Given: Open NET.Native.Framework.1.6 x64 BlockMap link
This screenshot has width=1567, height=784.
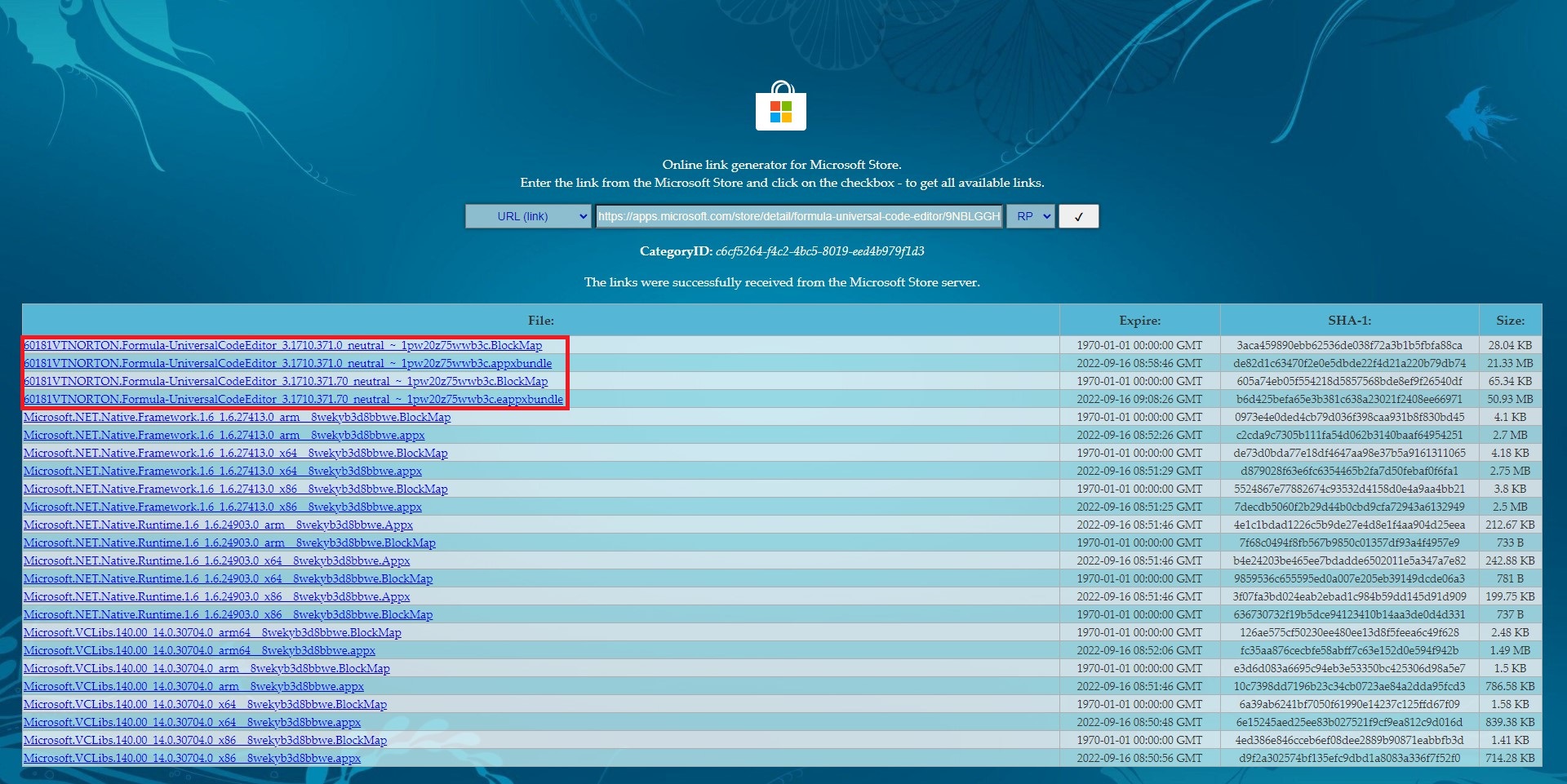Looking at the screenshot, I should pyautogui.click(x=236, y=453).
